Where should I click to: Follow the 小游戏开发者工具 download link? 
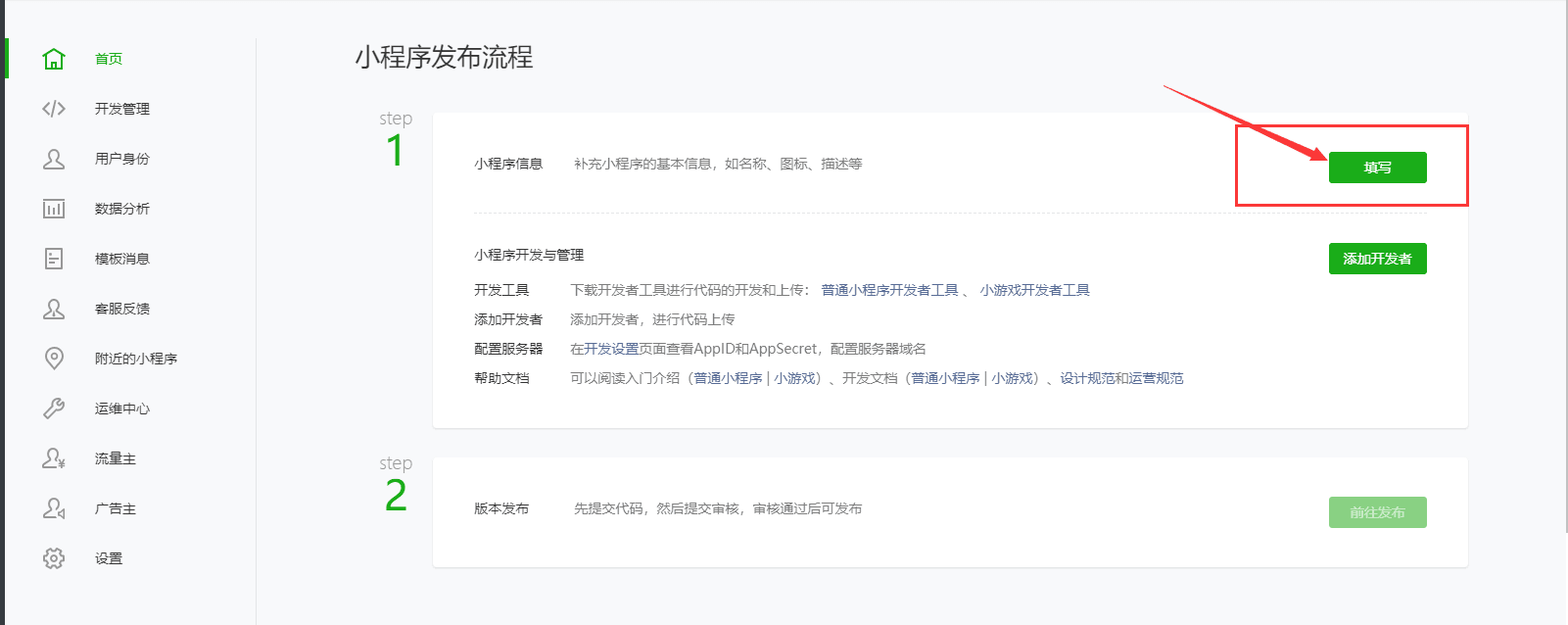point(1034,290)
